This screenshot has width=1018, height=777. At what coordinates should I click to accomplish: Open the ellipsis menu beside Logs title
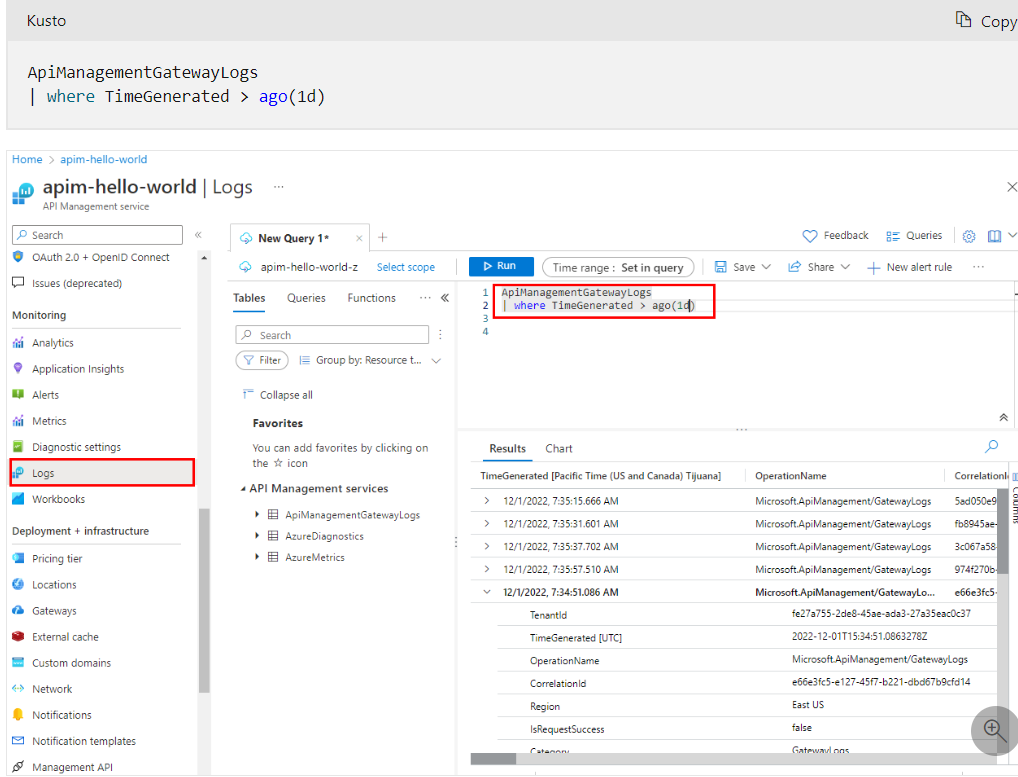coord(279,187)
